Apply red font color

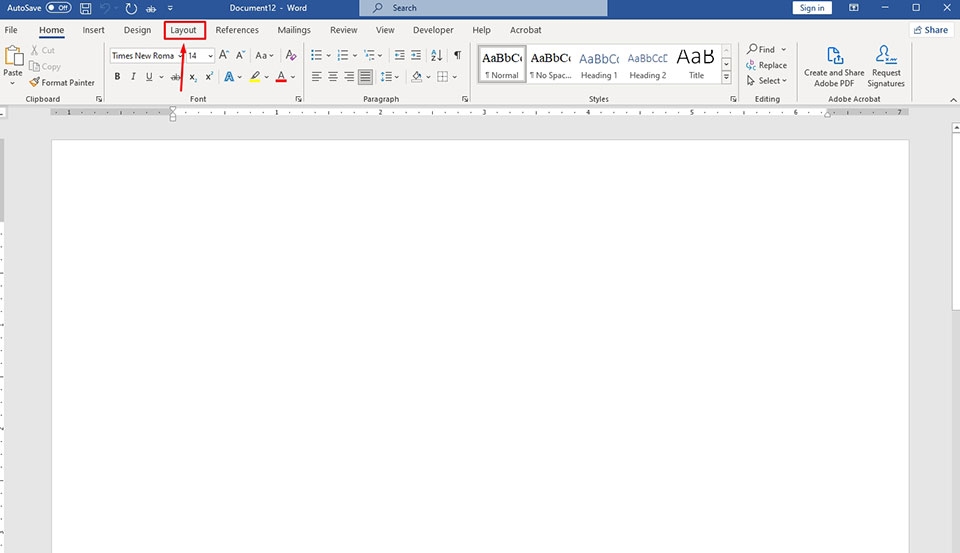click(x=281, y=77)
